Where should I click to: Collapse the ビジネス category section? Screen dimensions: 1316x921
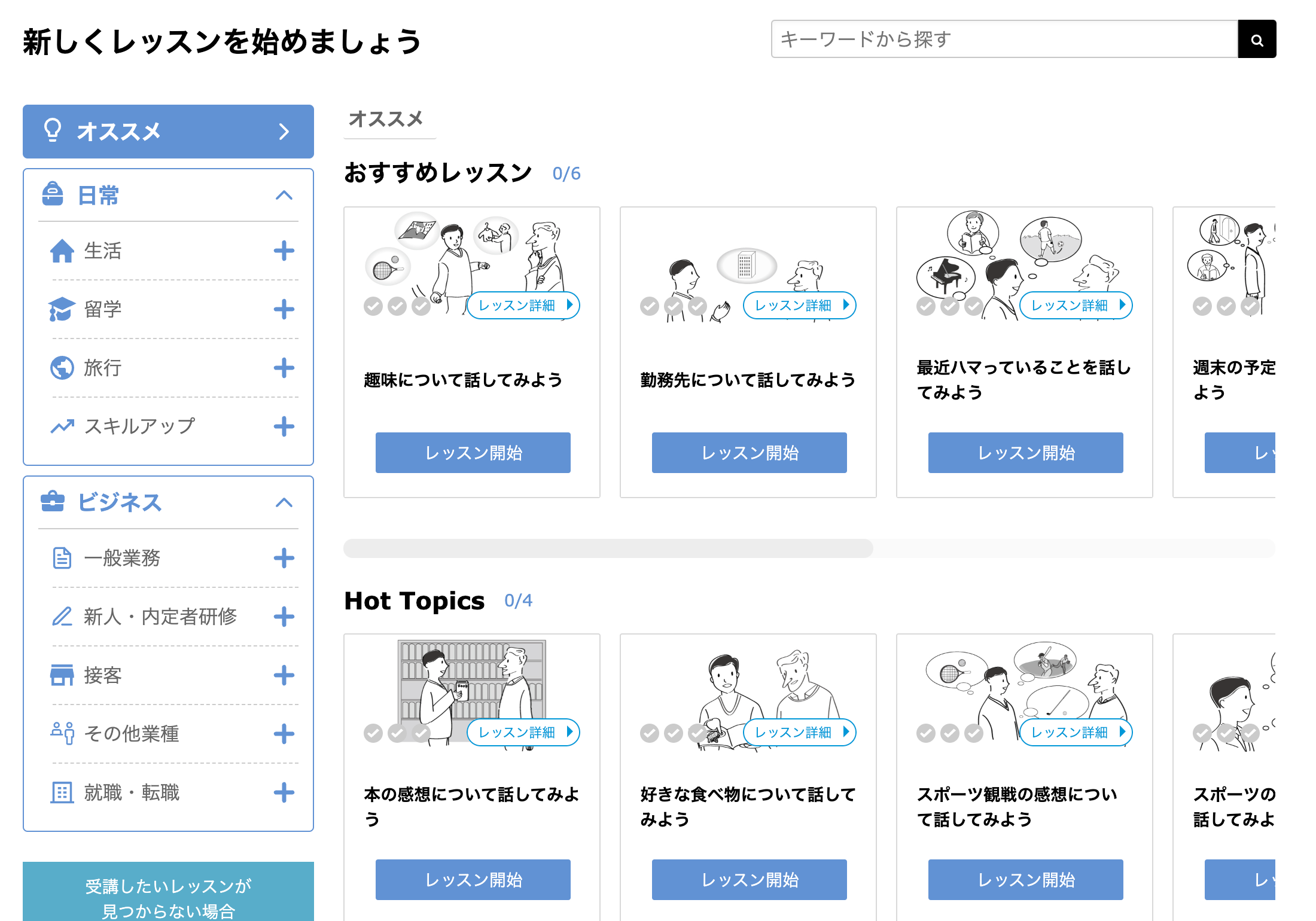(x=284, y=503)
